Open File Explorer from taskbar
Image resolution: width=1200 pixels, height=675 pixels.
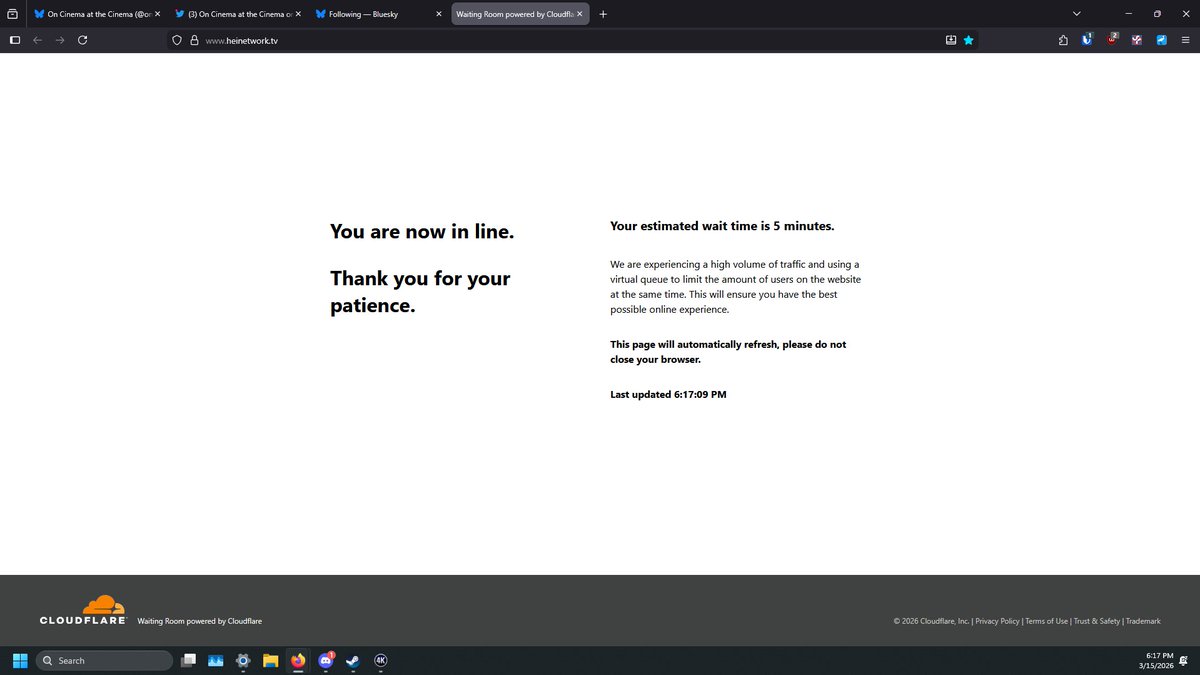tap(270, 660)
